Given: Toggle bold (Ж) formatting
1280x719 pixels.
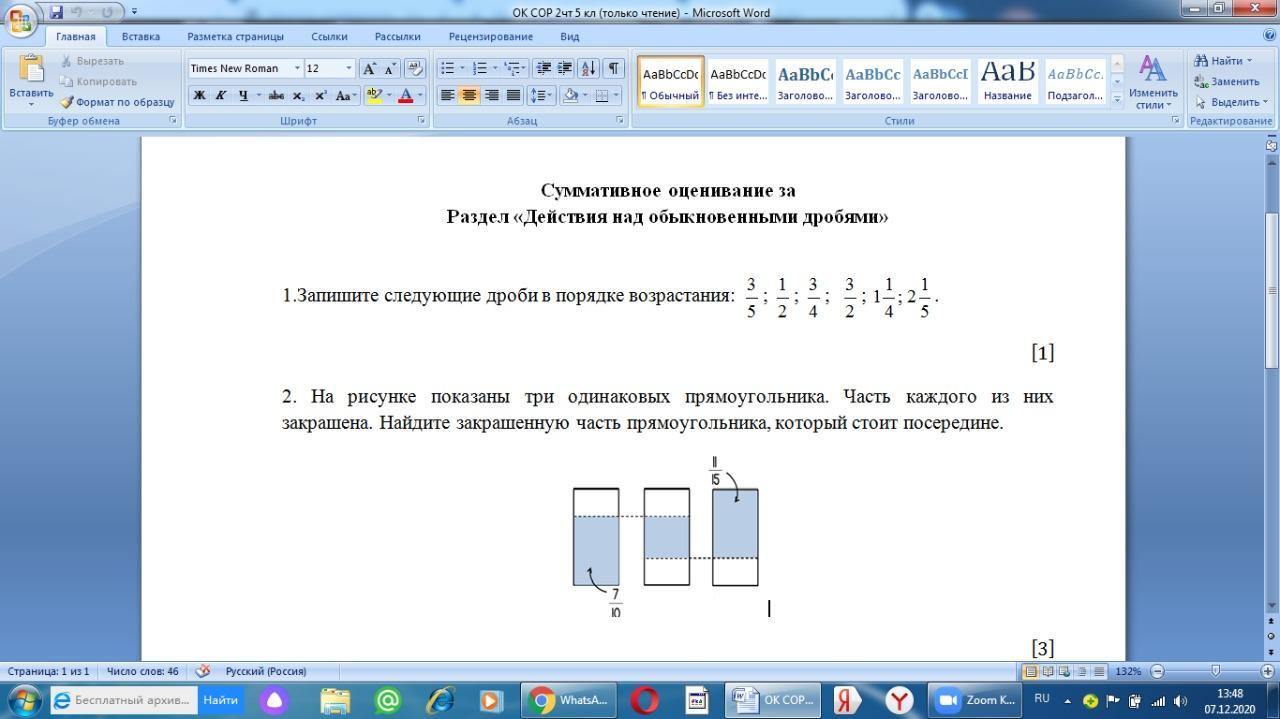Looking at the screenshot, I should (x=199, y=96).
